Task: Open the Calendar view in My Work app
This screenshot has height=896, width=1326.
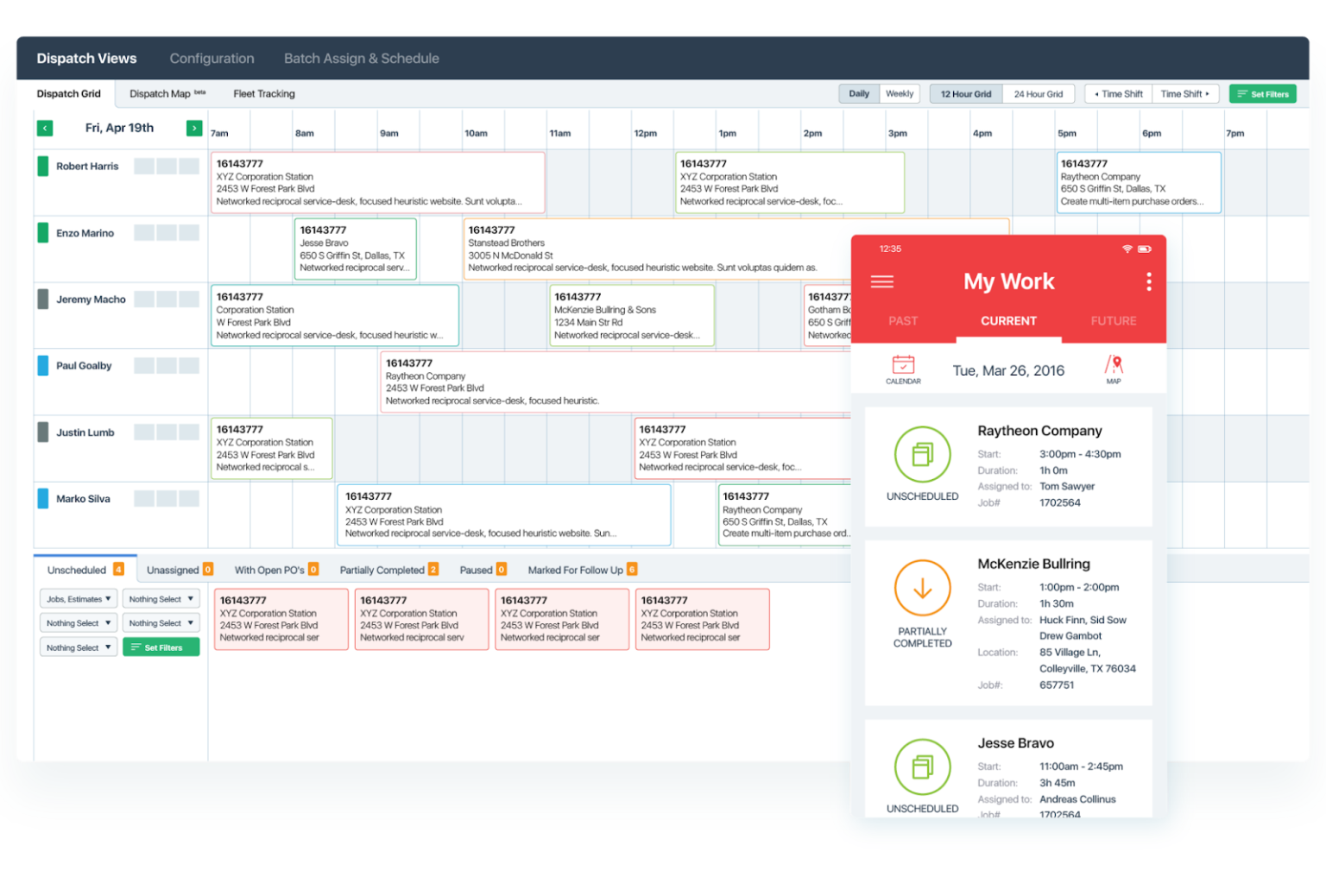Action: coord(903,369)
